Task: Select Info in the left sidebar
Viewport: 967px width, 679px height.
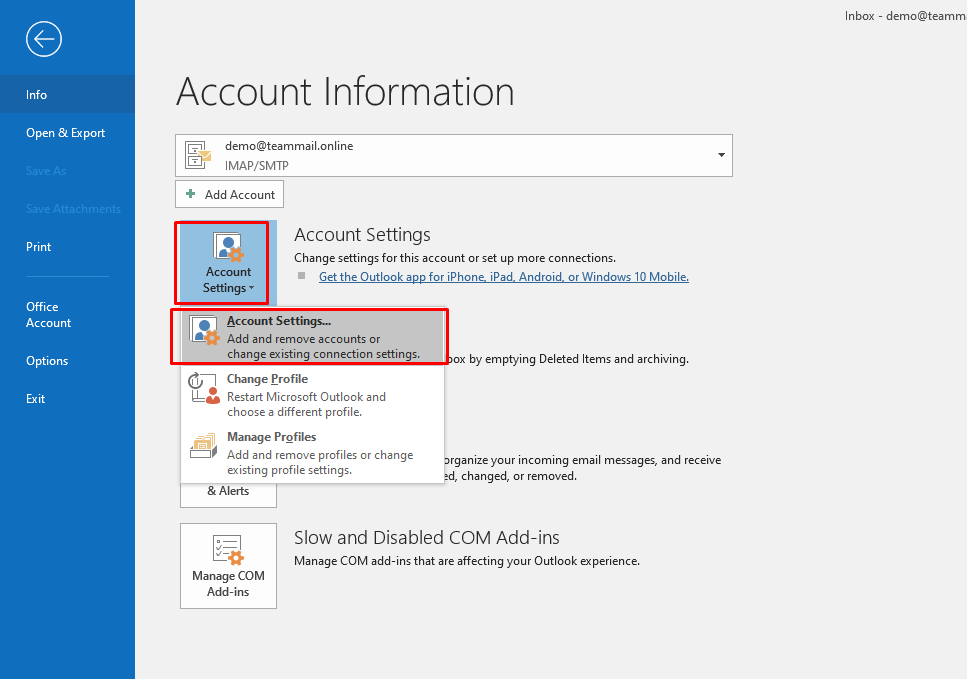Action: click(37, 95)
